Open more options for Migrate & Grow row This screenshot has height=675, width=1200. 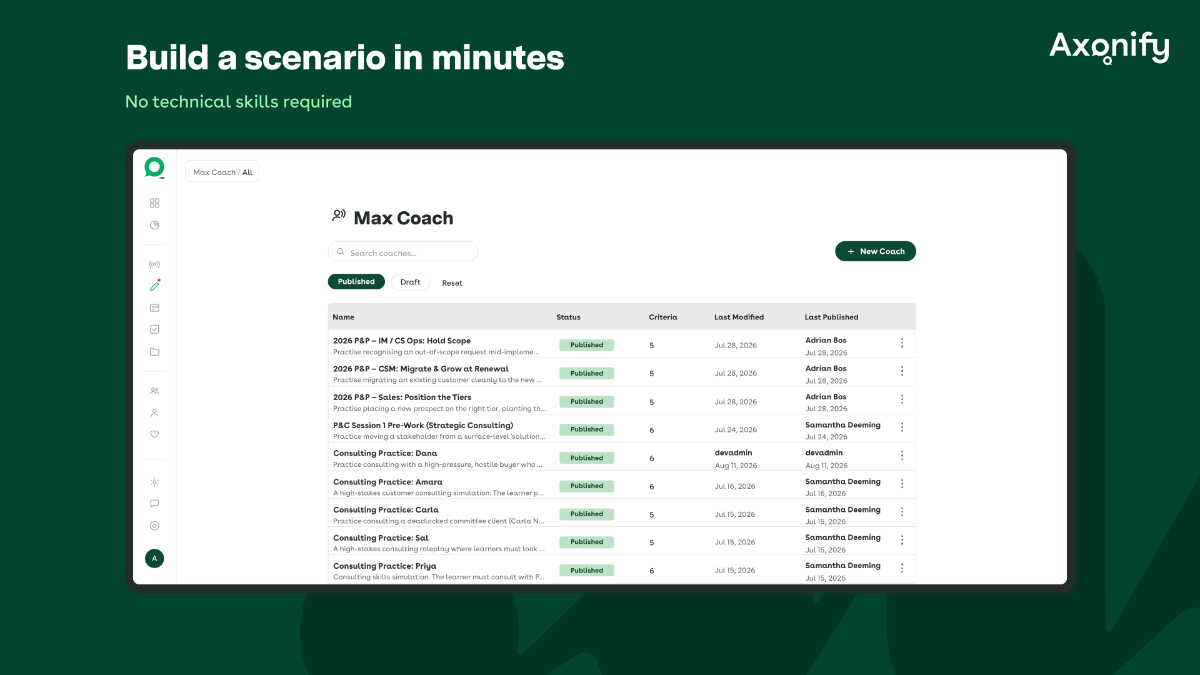(901, 371)
